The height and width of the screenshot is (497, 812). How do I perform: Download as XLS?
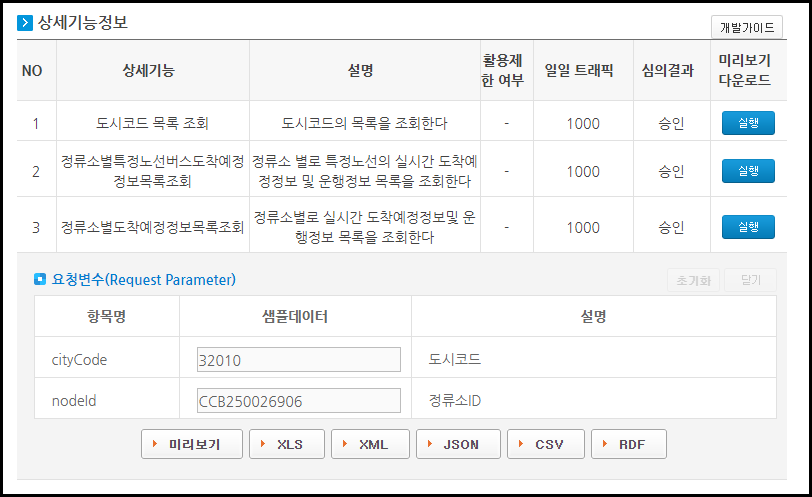pos(287,444)
